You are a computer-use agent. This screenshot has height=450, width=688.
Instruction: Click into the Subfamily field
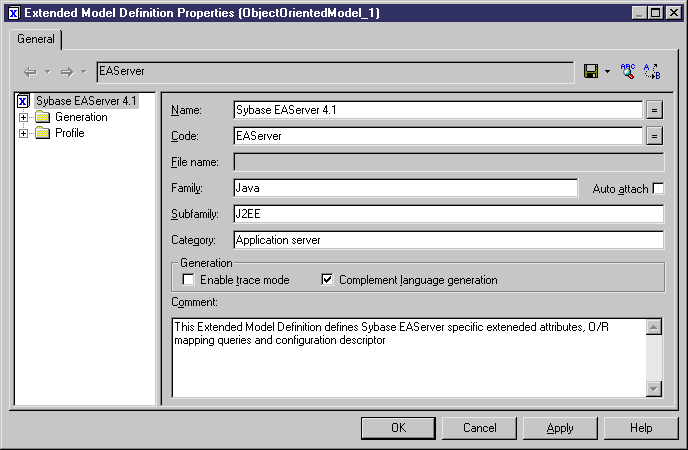[x=448, y=214]
